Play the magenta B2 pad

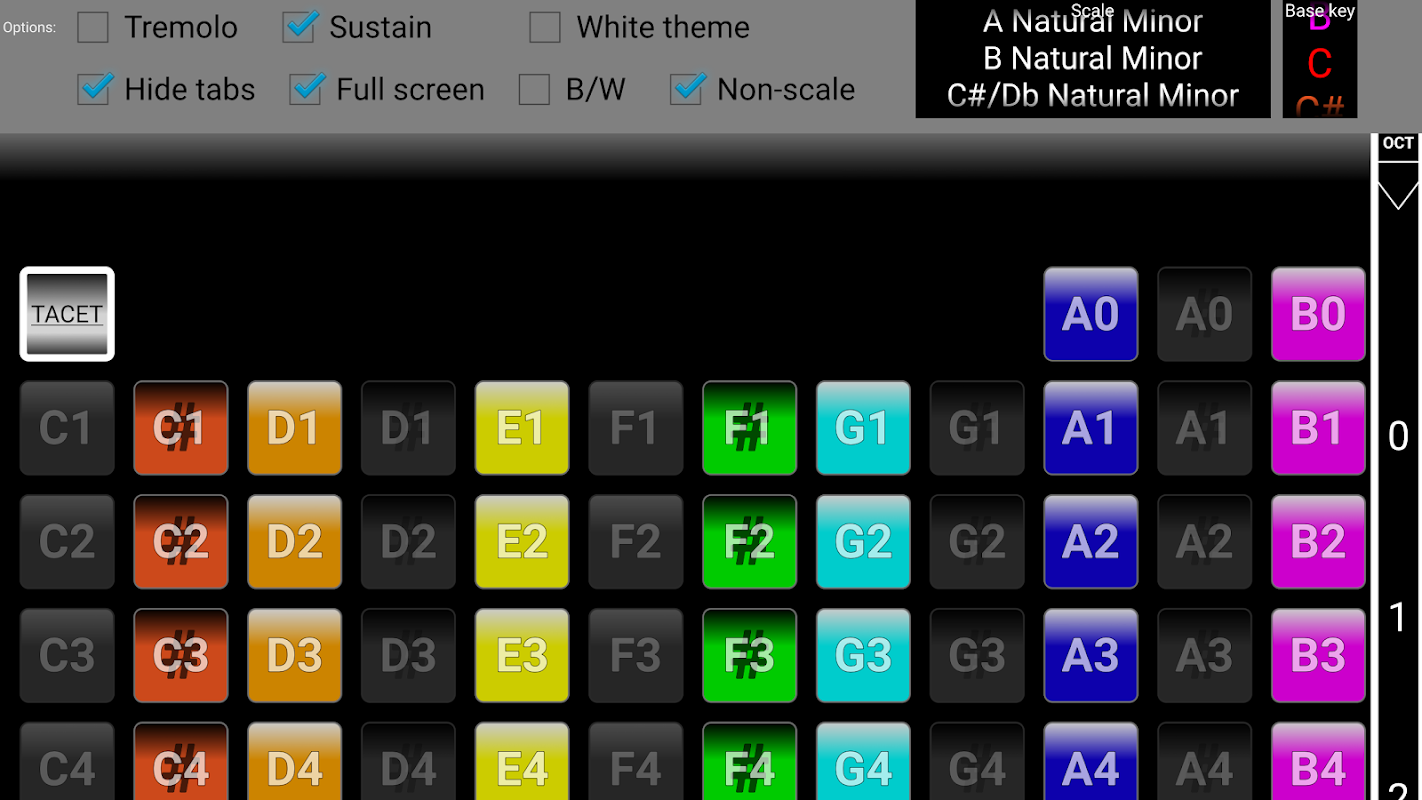(x=1318, y=542)
